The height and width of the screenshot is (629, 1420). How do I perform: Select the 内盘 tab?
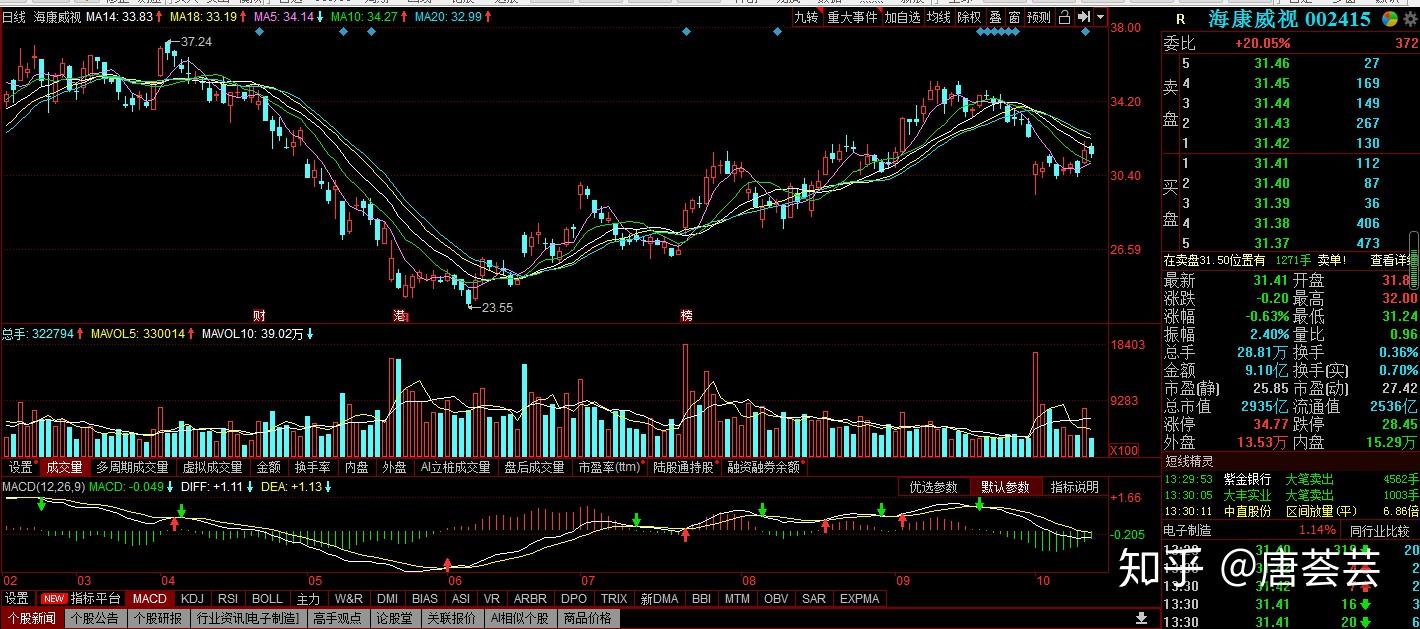(357, 467)
